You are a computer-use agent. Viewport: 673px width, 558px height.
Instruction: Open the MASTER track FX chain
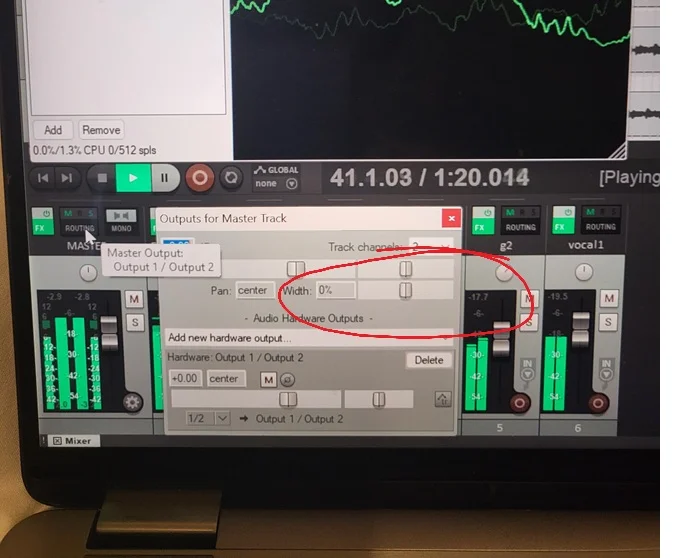pyautogui.click(x=40, y=228)
